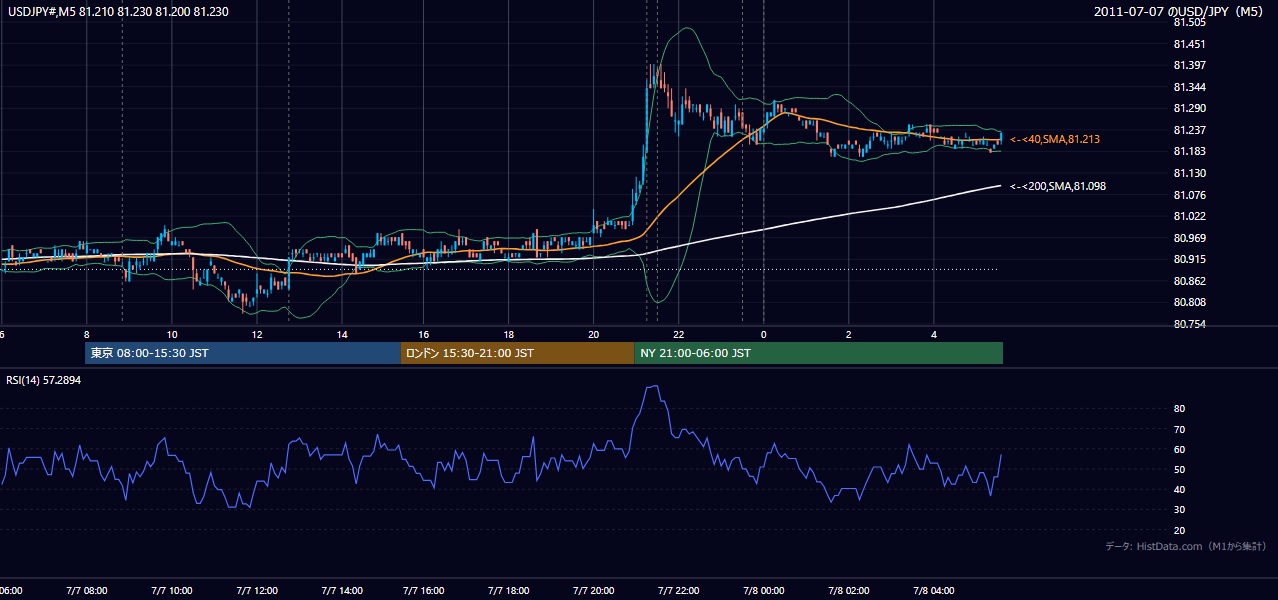Click price axis value 81.290

pyautogui.click(x=1188, y=108)
